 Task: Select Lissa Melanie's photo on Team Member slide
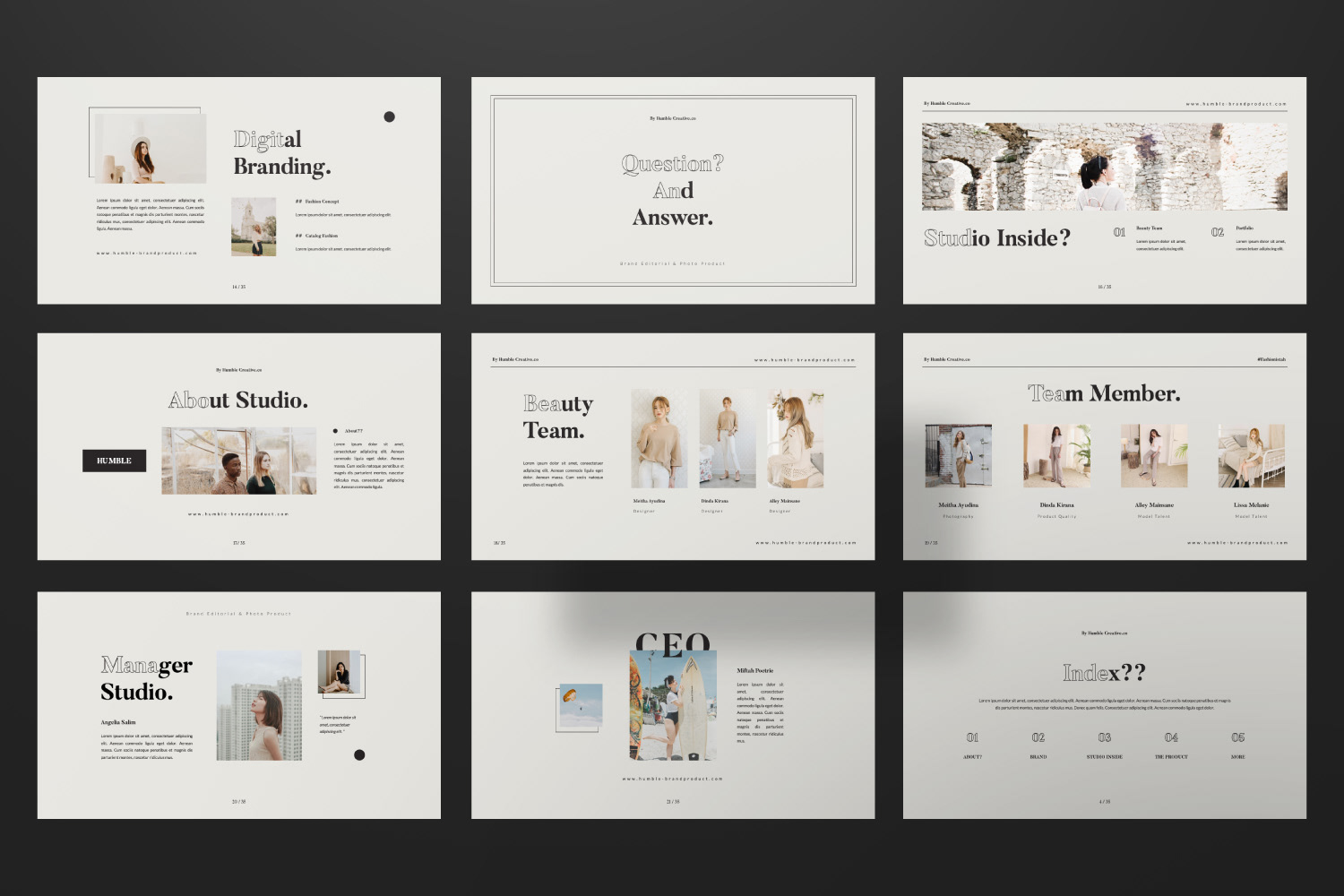(x=1252, y=456)
